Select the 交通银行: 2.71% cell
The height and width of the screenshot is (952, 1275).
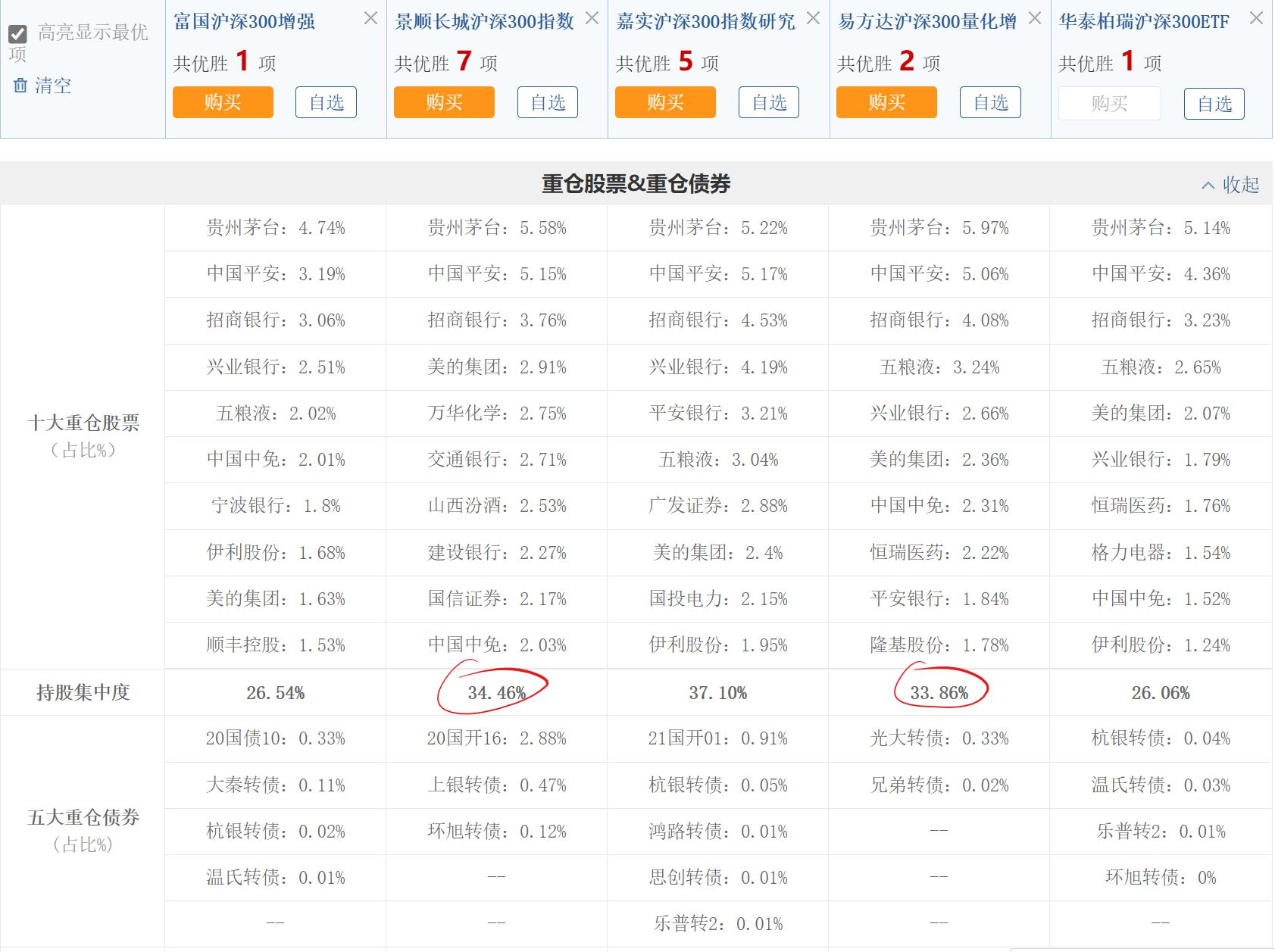(x=497, y=460)
